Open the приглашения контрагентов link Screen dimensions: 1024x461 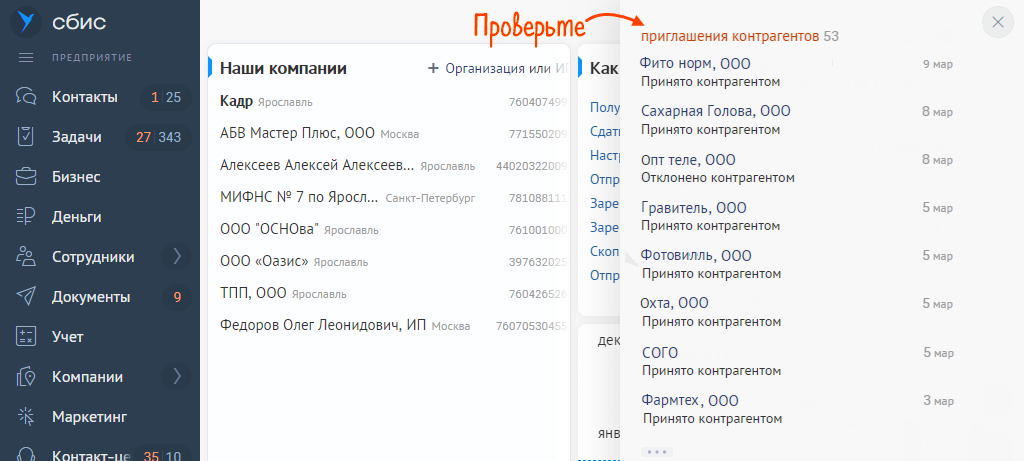[x=729, y=36]
